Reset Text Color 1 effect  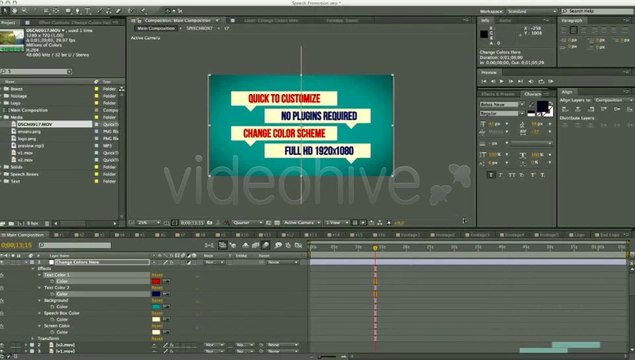point(157,275)
